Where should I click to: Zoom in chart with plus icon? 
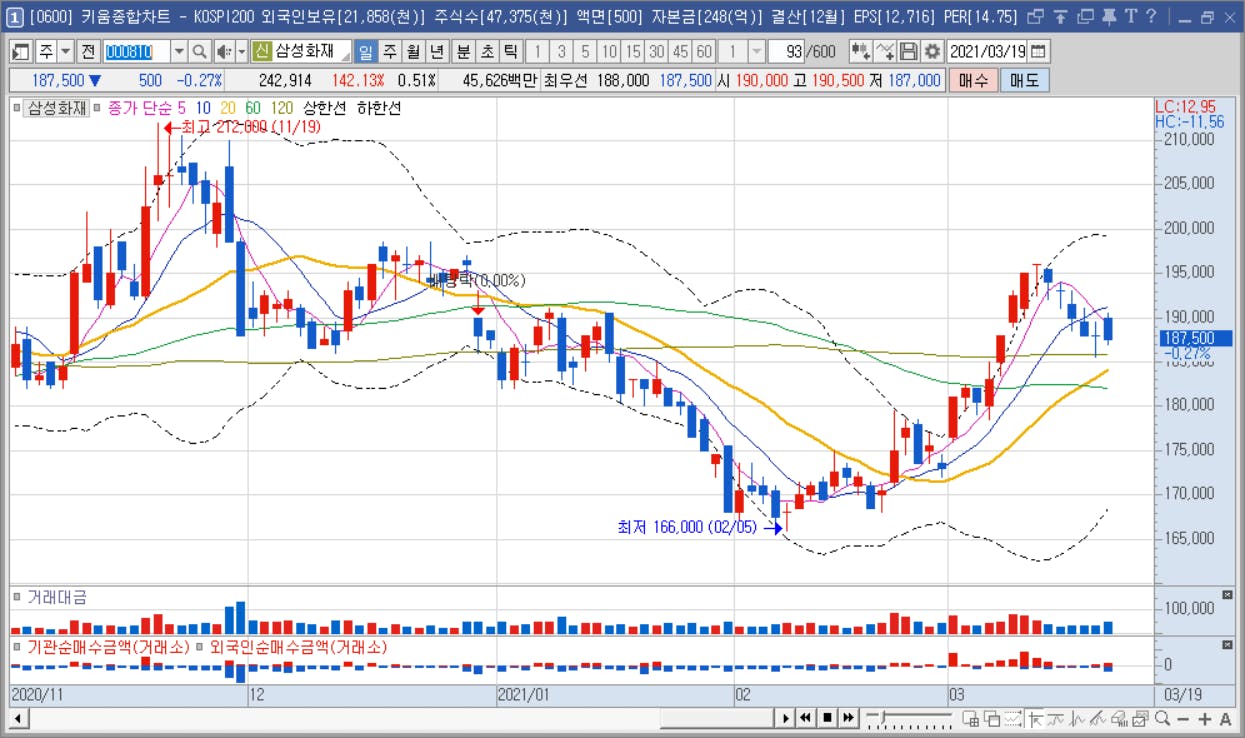(1204, 718)
